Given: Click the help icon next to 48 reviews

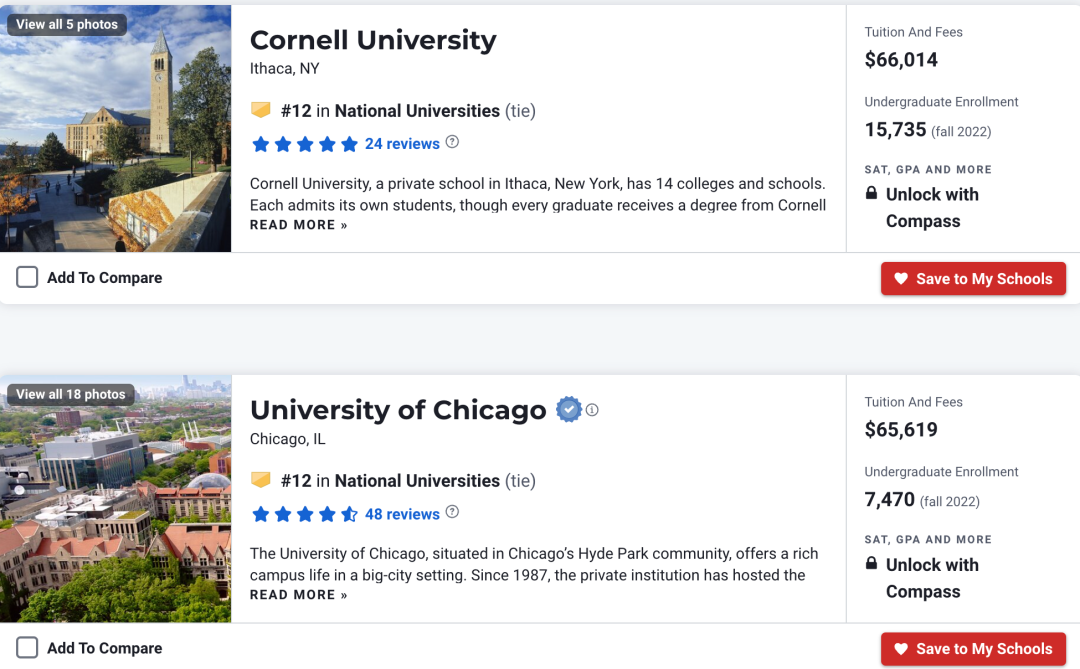Looking at the screenshot, I should (x=452, y=512).
